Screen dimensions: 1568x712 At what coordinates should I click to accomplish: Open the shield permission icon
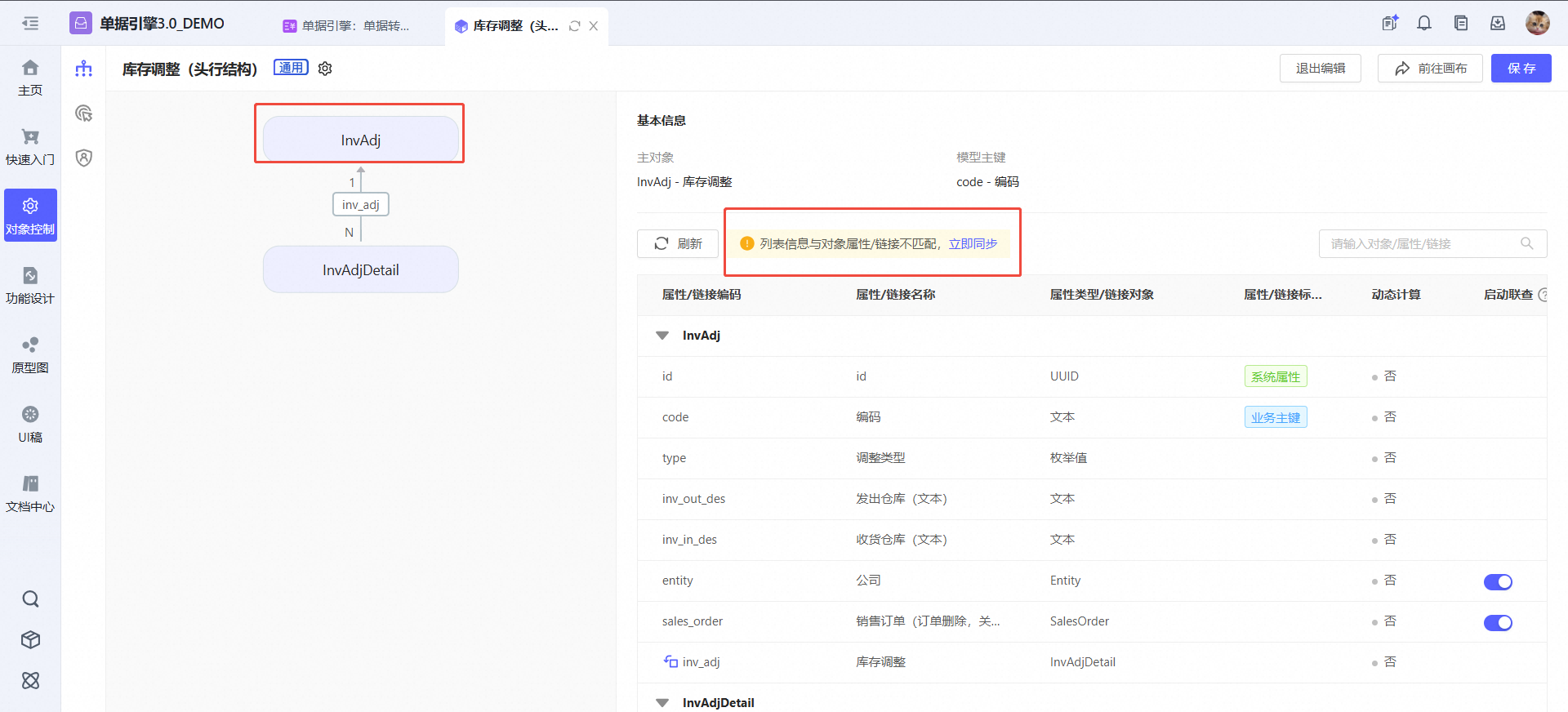(x=83, y=158)
